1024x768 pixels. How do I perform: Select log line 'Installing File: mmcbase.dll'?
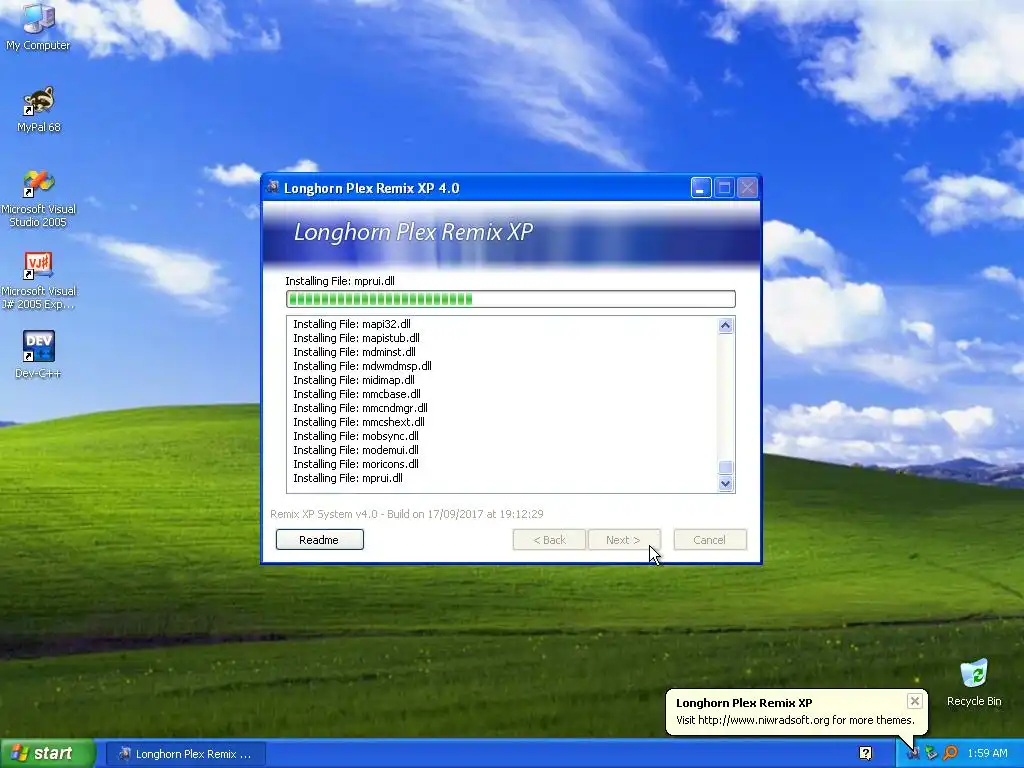click(357, 394)
